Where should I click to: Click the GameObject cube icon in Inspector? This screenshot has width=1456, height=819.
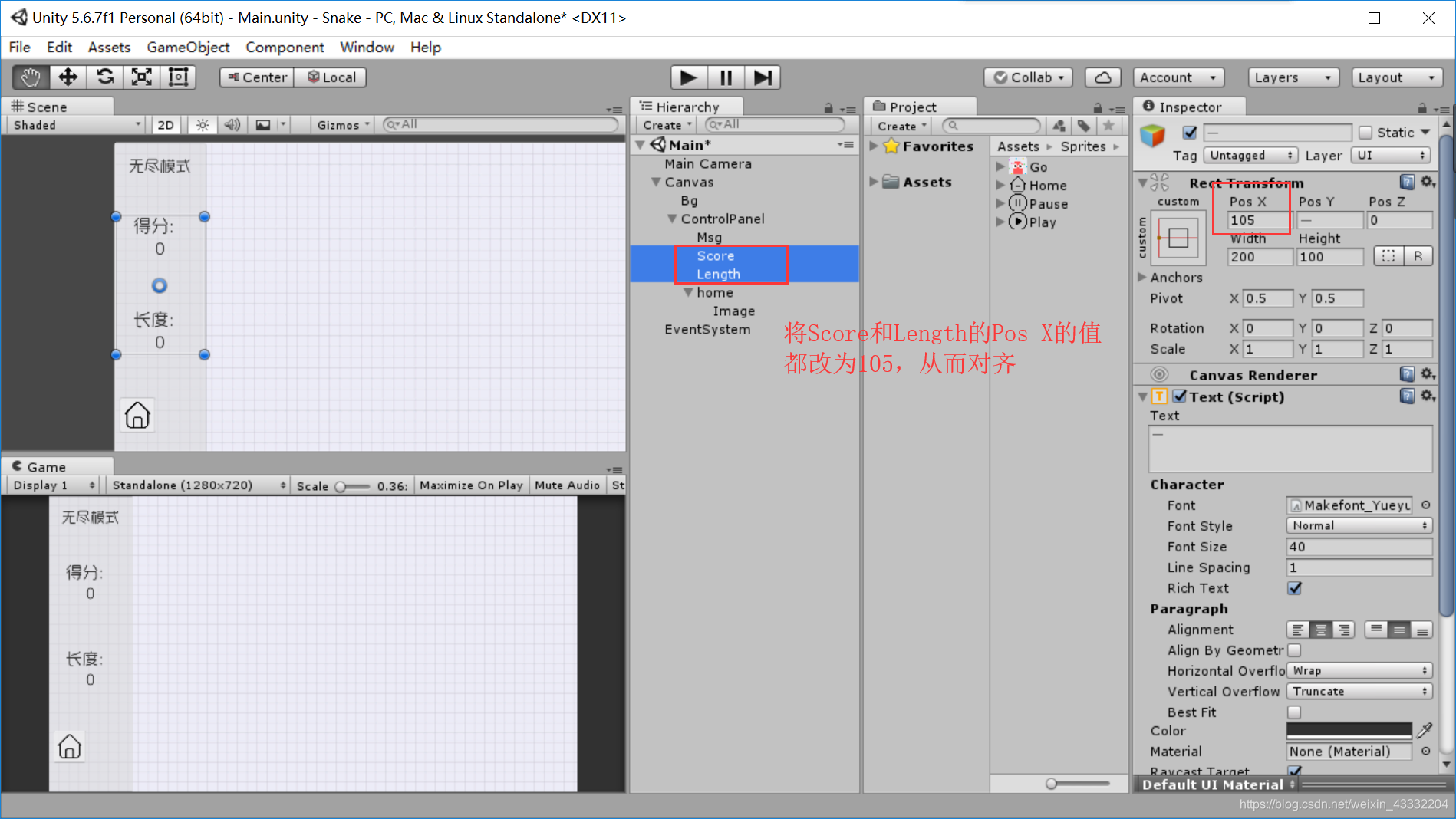point(1153,136)
